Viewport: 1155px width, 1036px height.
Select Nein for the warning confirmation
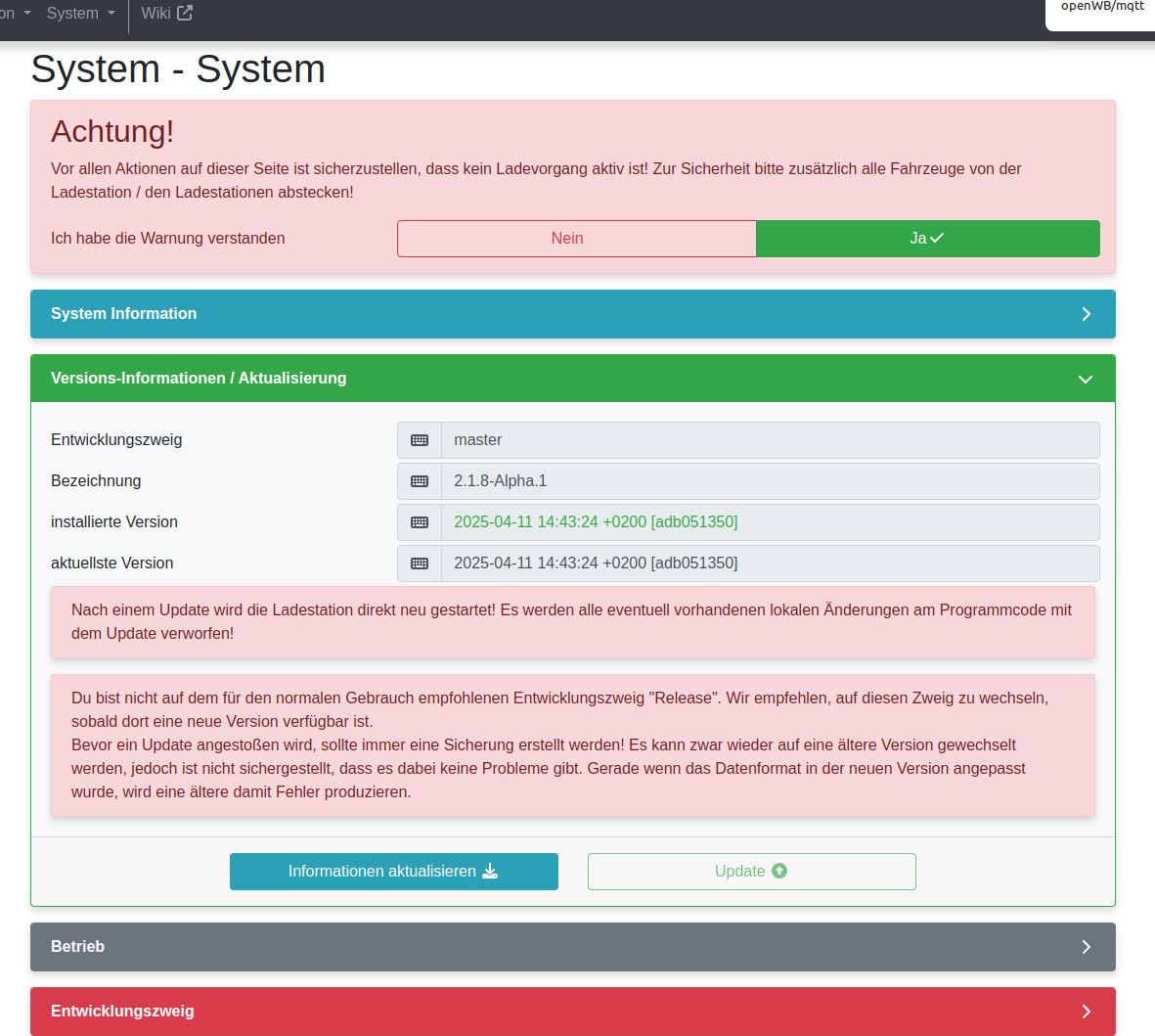click(576, 238)
